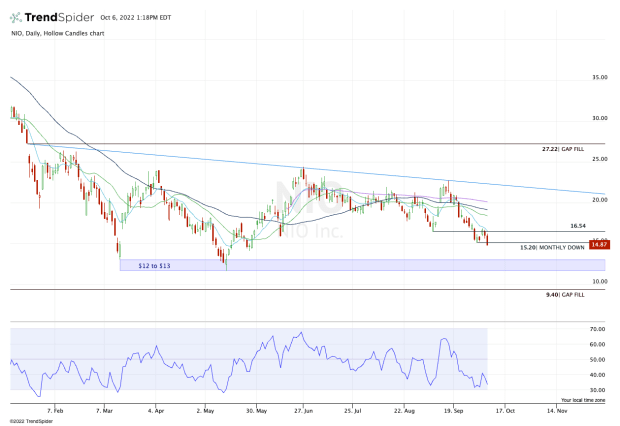The width and height of the screenshot is (620, 426).
Task: Select the 7. Feb date axis marker
Action: click(56, 410)
